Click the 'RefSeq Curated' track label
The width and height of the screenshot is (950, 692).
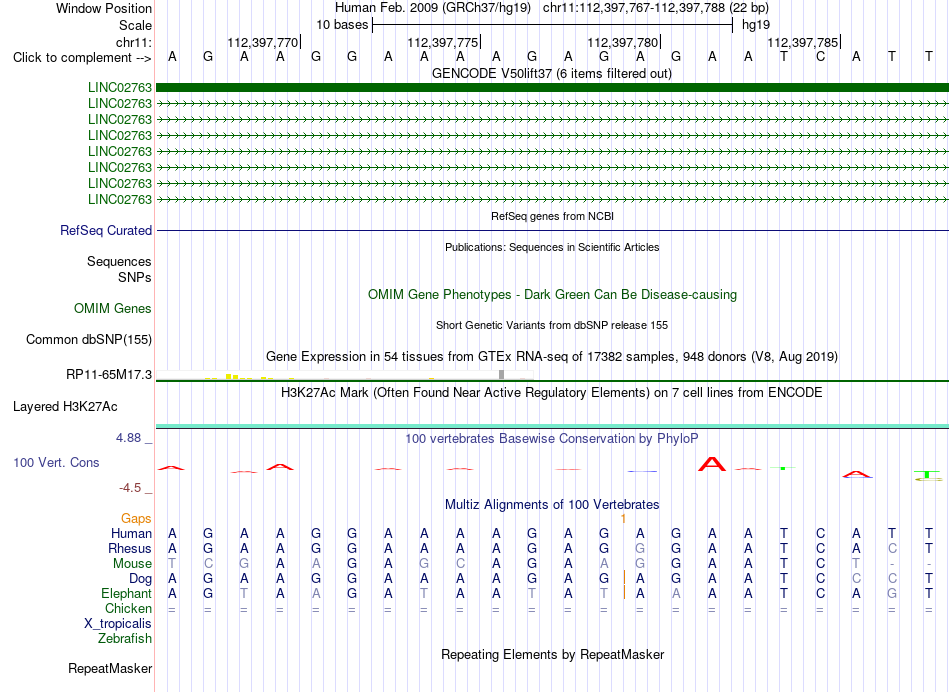tap(106, 230)
